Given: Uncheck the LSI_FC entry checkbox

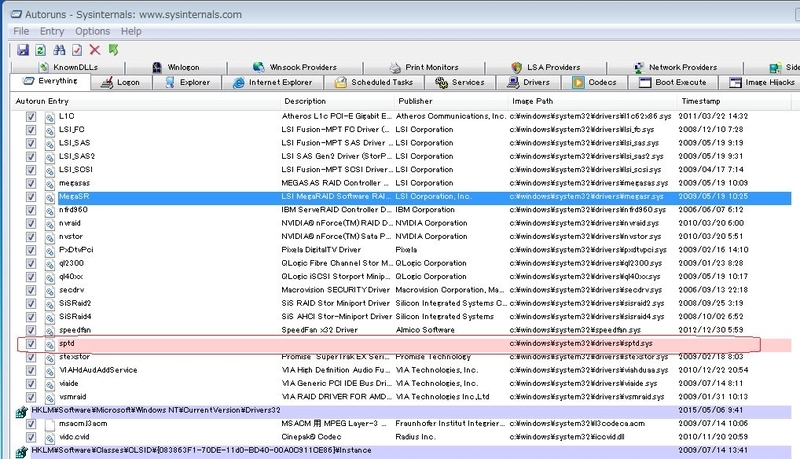Looking at the screenshot, I should [x=31, y=130].
